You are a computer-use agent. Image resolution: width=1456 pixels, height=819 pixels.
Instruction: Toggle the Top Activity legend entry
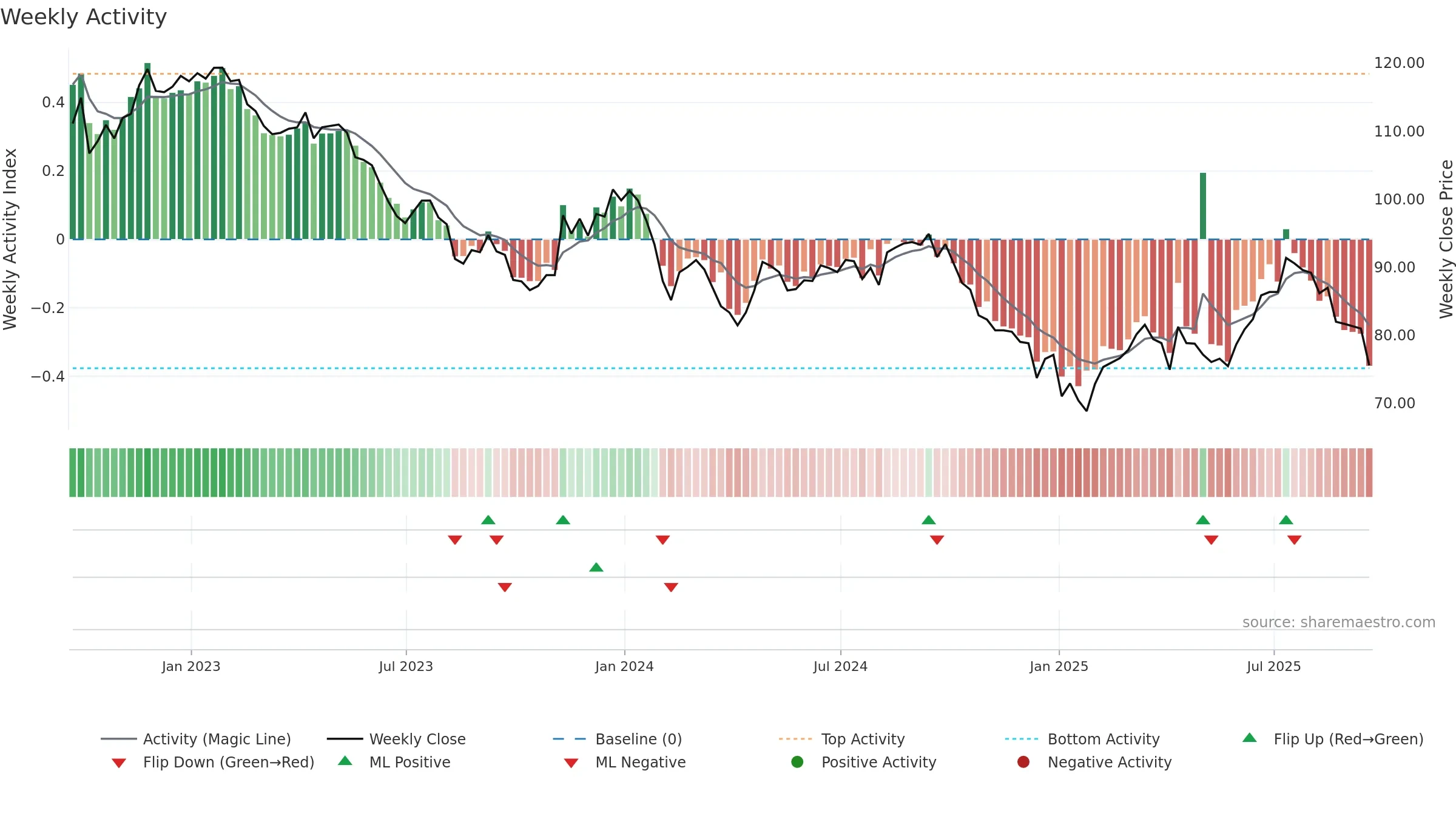click(842, 739)
